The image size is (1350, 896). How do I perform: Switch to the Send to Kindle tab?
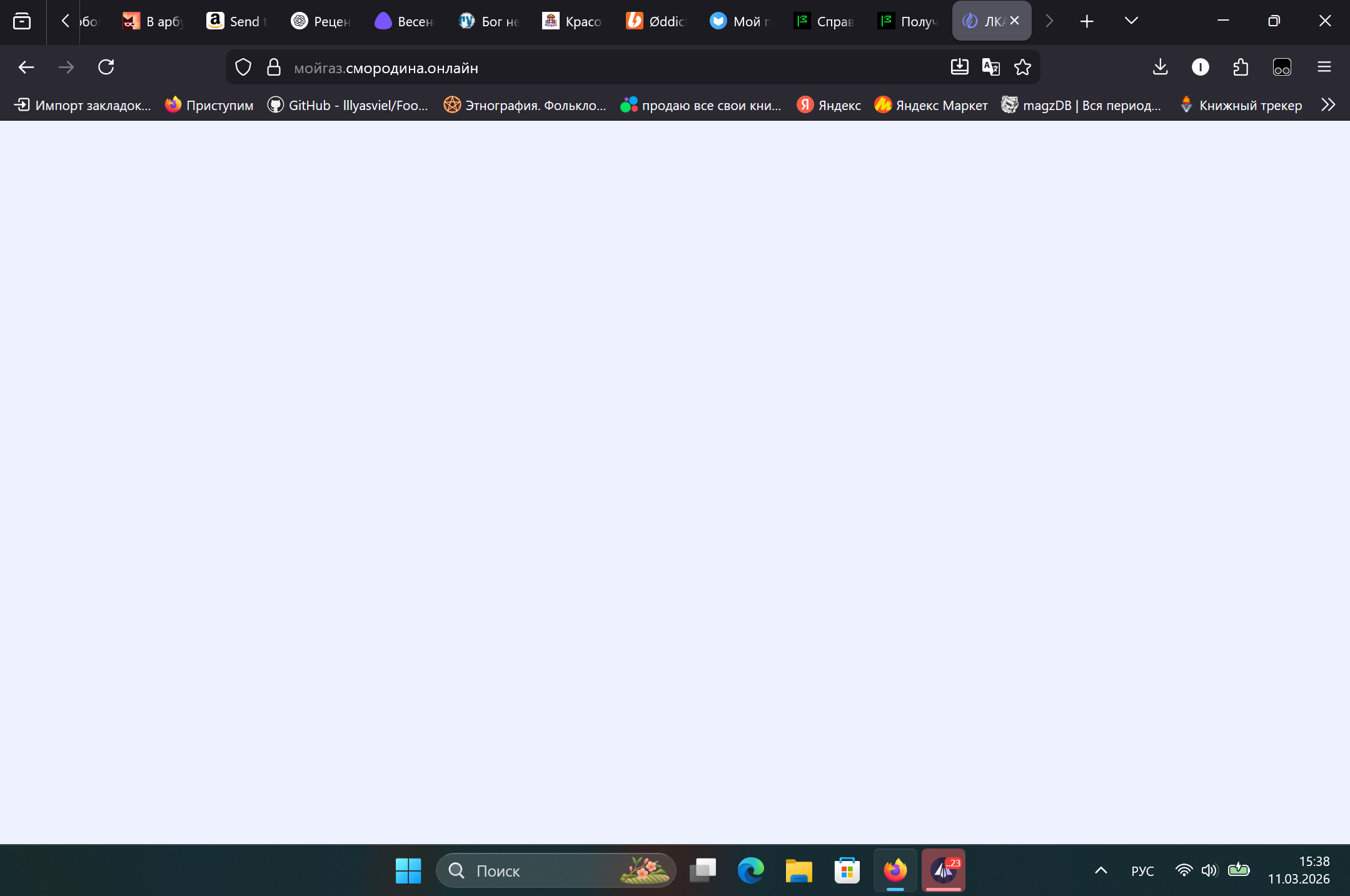238,21
